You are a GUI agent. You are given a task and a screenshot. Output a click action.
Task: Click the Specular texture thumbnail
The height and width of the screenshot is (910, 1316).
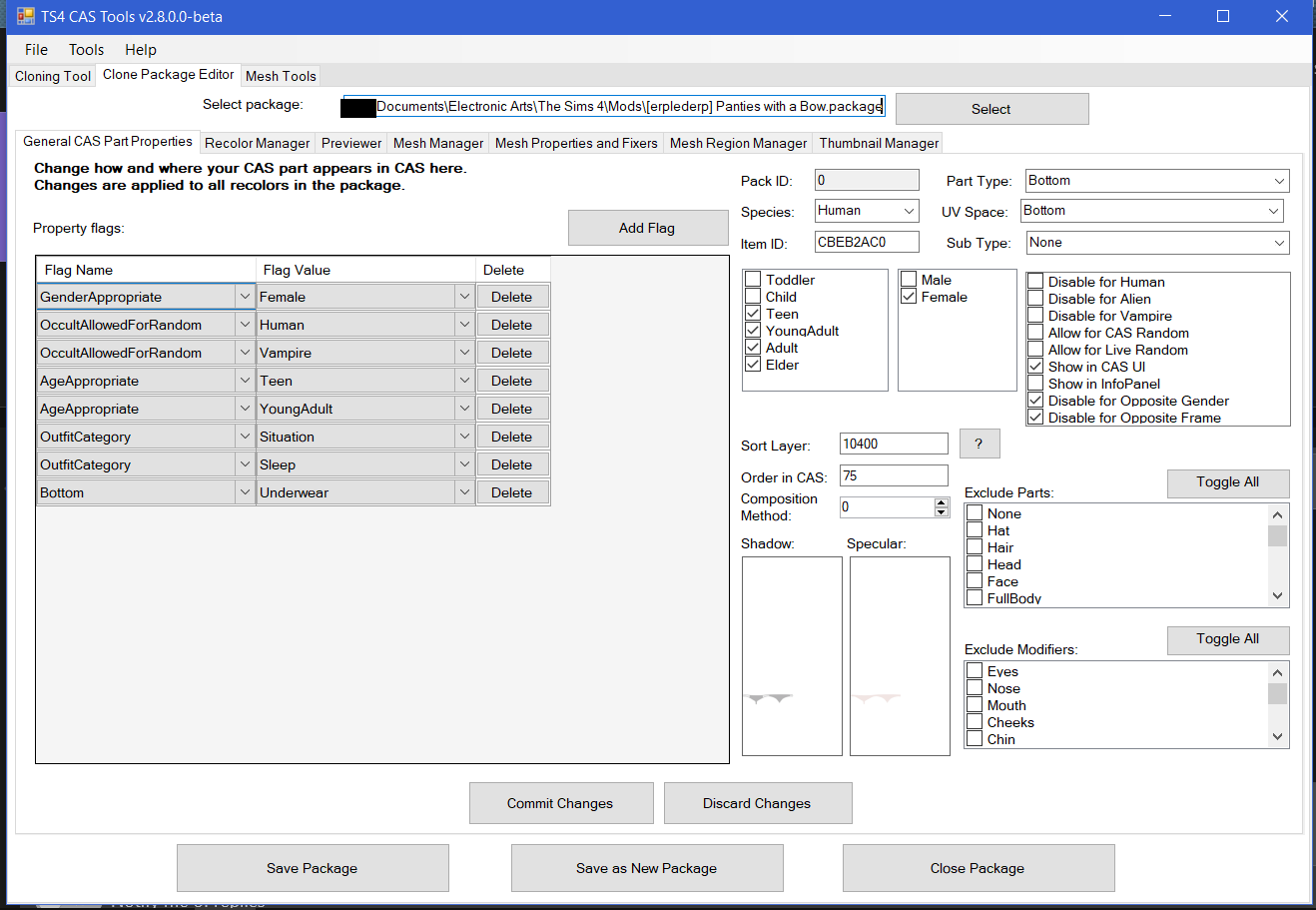click(900, 656)
